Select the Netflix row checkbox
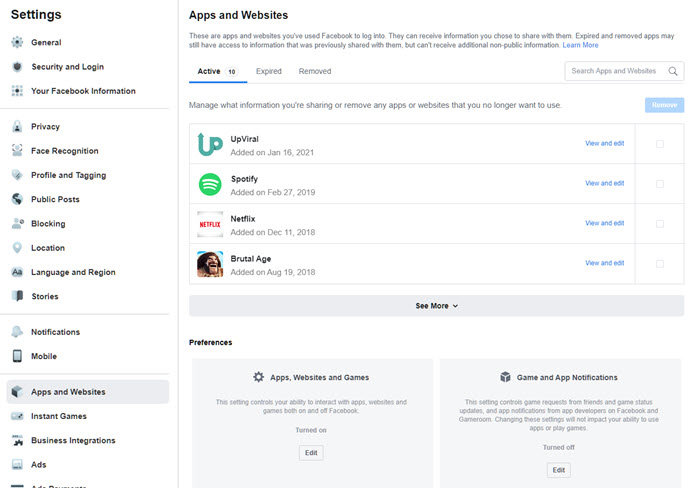700x488 pixels. [660, 224]
